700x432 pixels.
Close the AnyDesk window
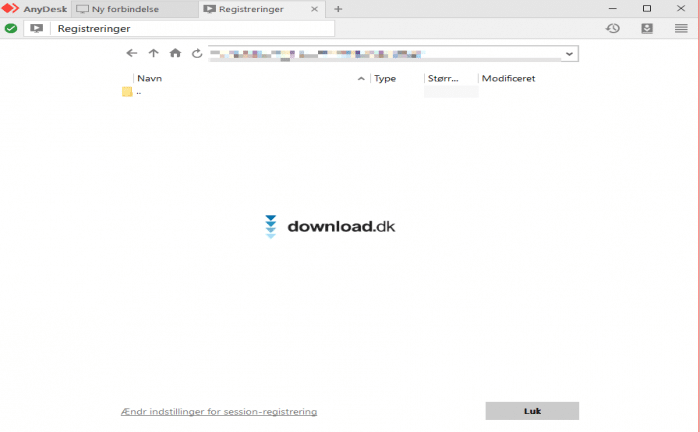[x=681, y=8]
